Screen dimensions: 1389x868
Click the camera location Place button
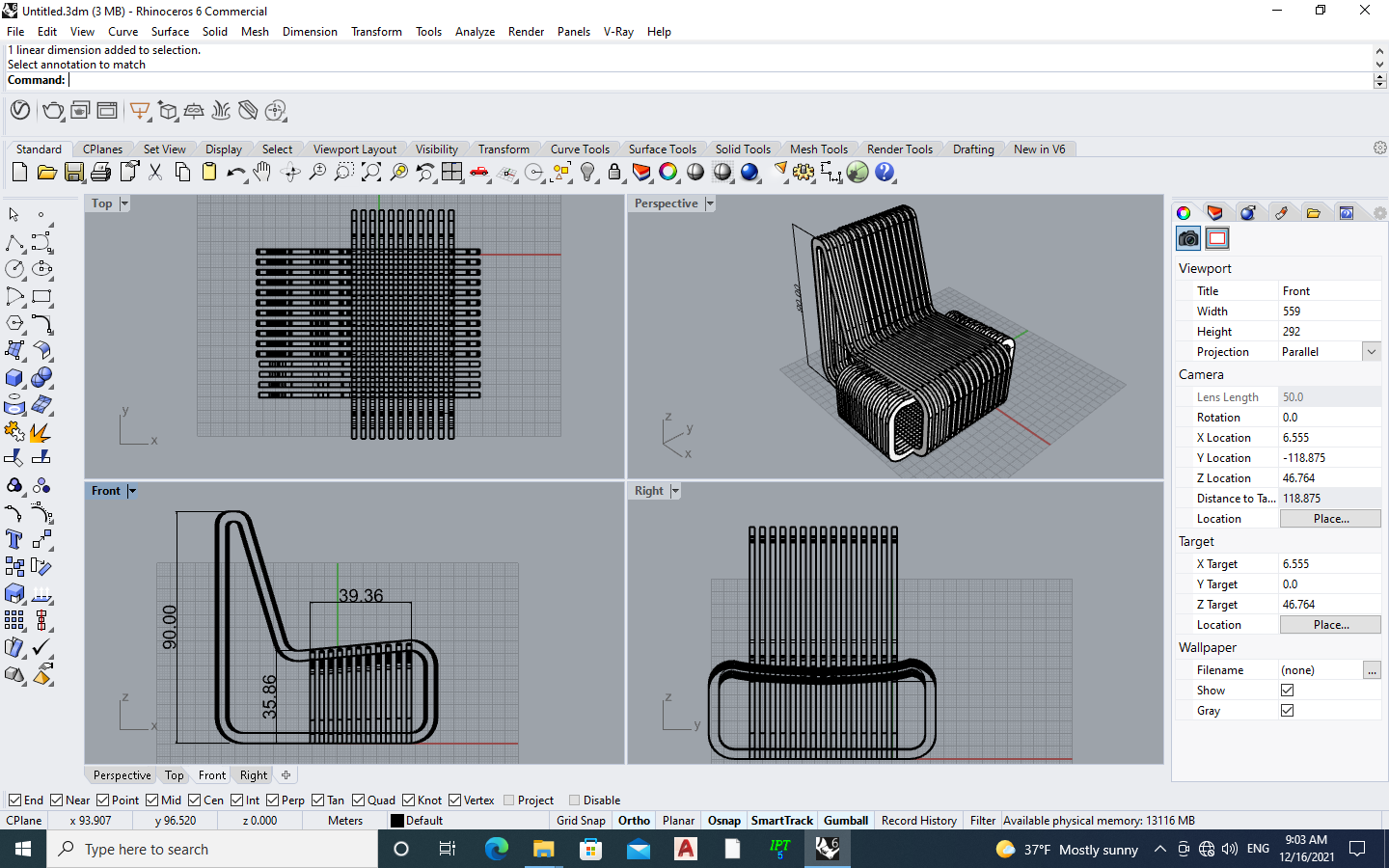tap(1330, 519)
